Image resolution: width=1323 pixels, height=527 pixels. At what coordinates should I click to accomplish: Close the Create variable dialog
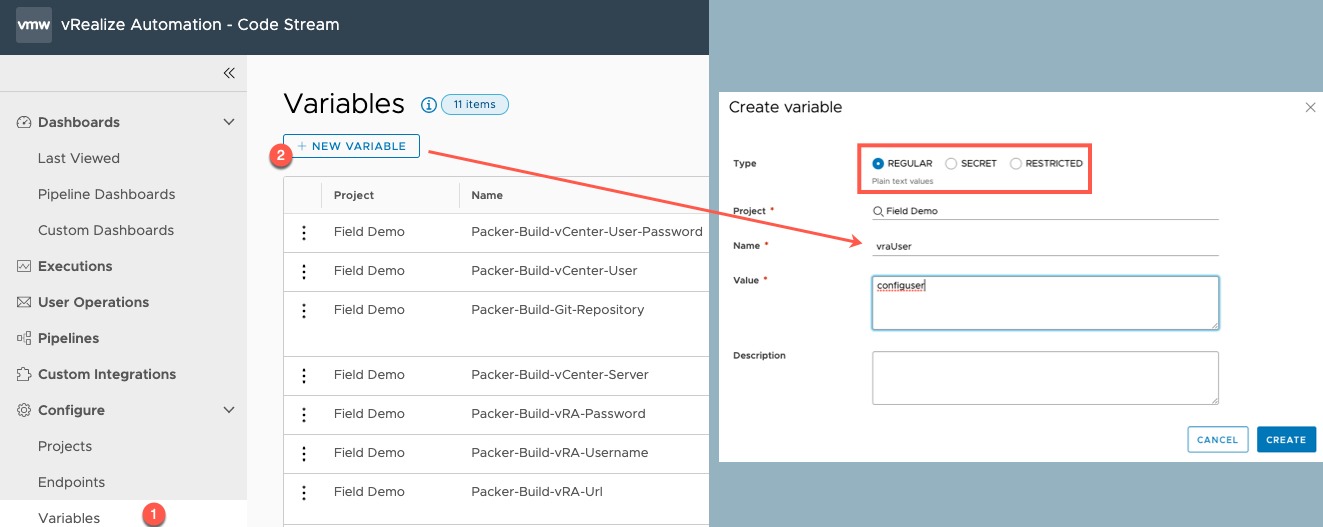point(1310,107)
